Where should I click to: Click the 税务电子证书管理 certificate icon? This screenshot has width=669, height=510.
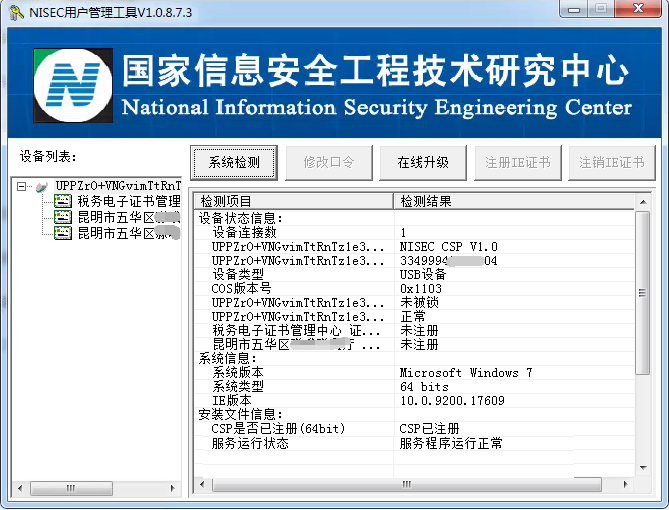coord(63,201)
